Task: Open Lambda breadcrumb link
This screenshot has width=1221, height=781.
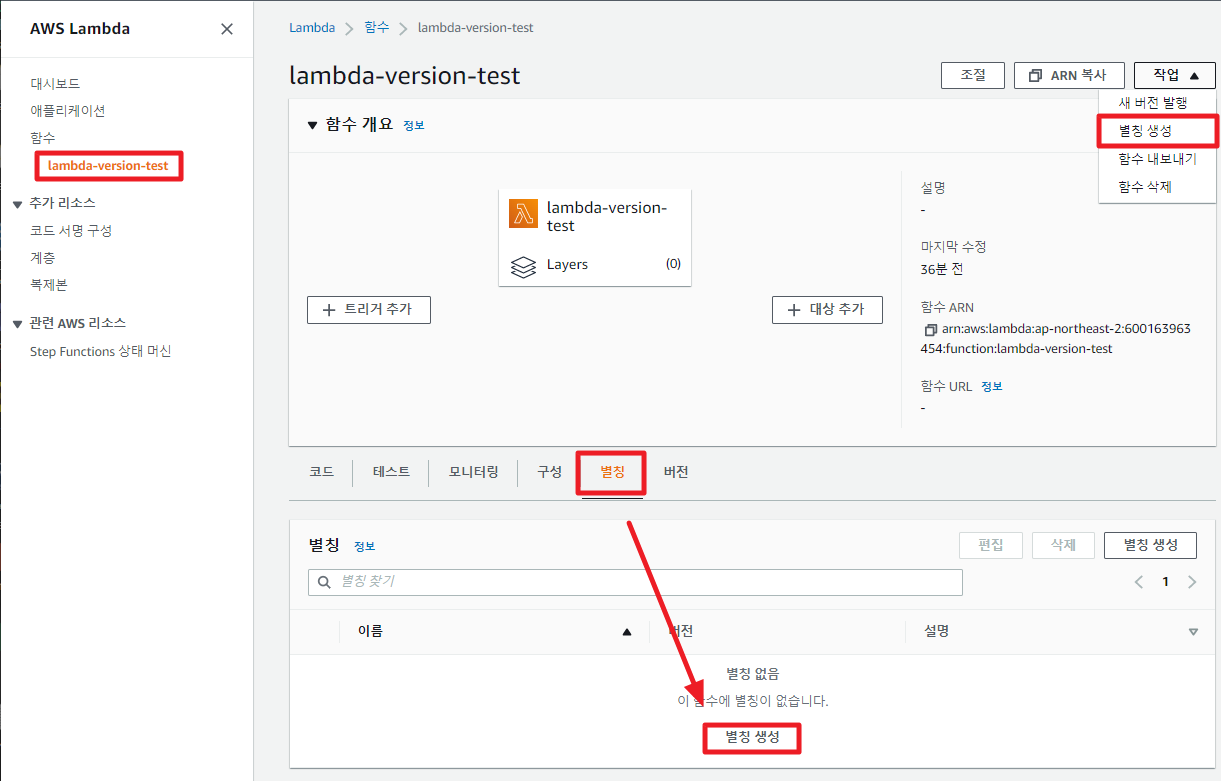Action: pos(312,28)
